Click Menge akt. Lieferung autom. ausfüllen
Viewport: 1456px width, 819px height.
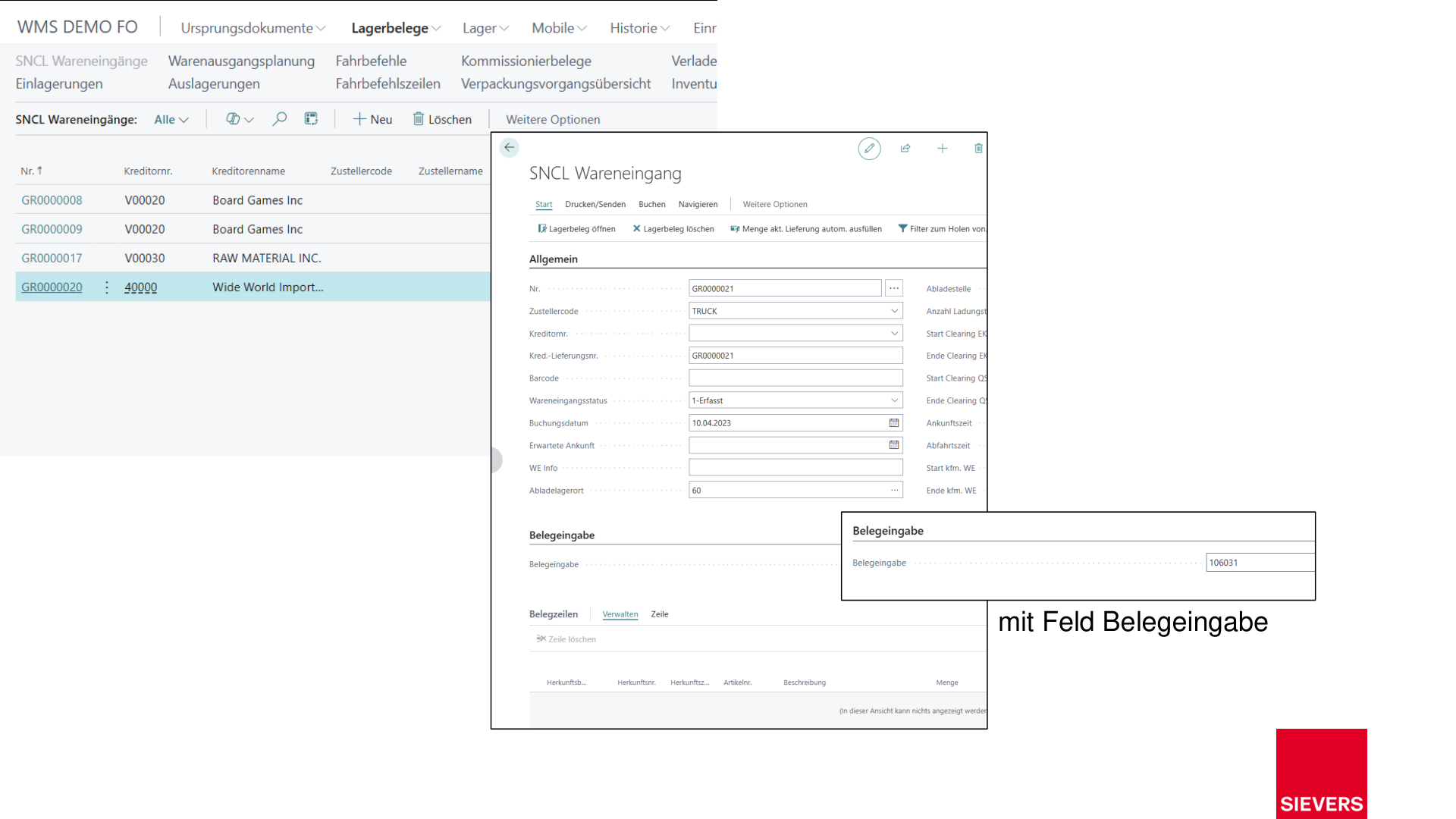pos(806,229)
